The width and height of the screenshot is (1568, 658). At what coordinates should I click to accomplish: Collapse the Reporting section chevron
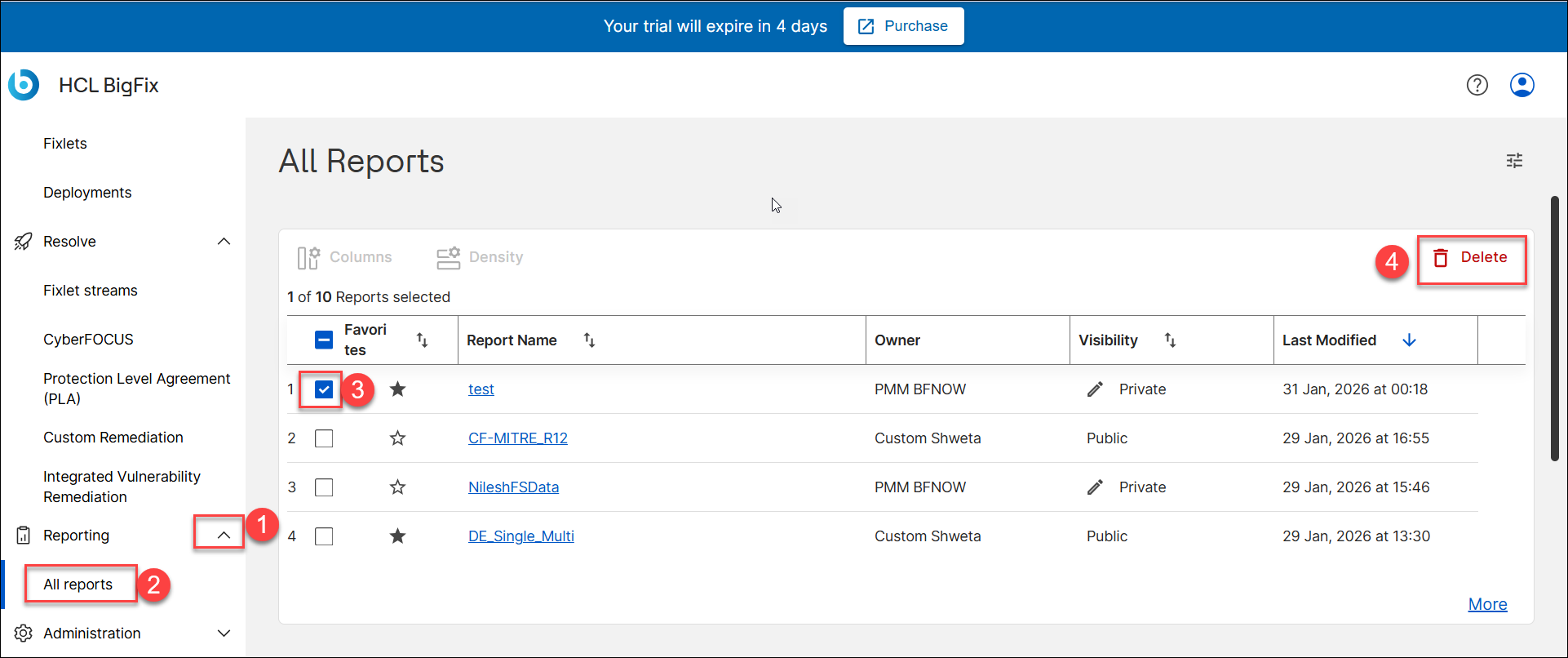pos(224,536)
